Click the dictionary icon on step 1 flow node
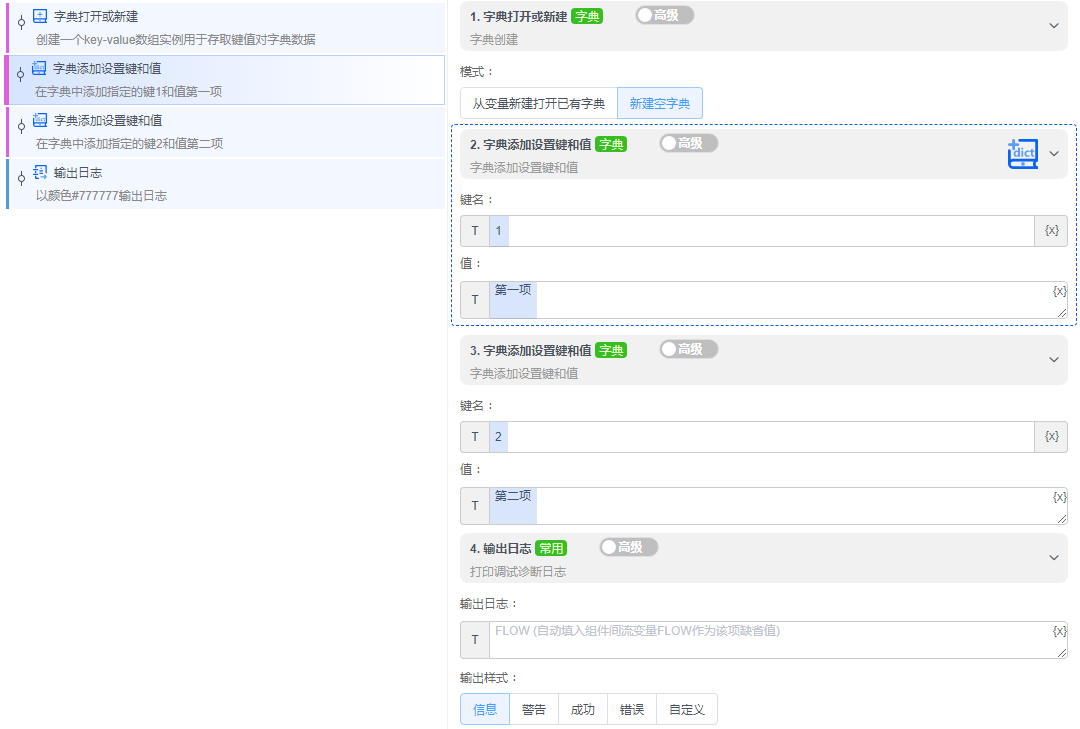The image size is (1080, 729). (x=40, y=16)
